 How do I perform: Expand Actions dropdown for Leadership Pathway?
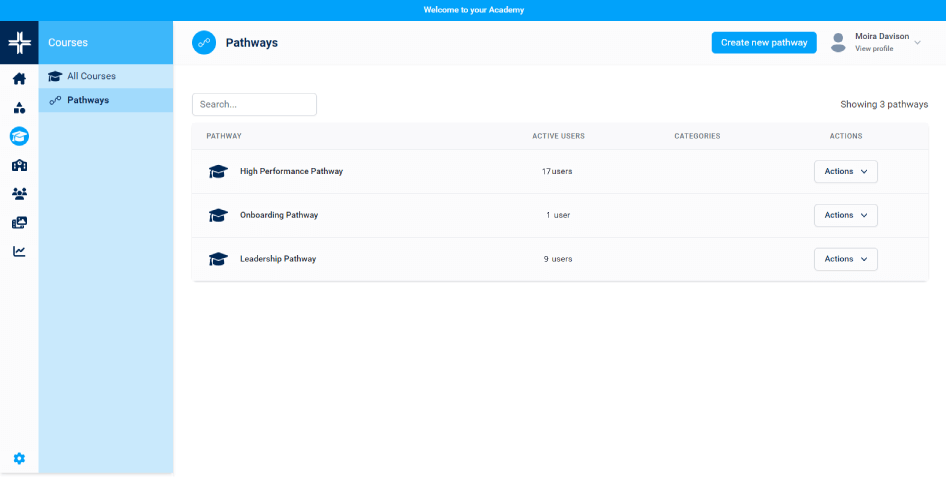click(845, 259)
